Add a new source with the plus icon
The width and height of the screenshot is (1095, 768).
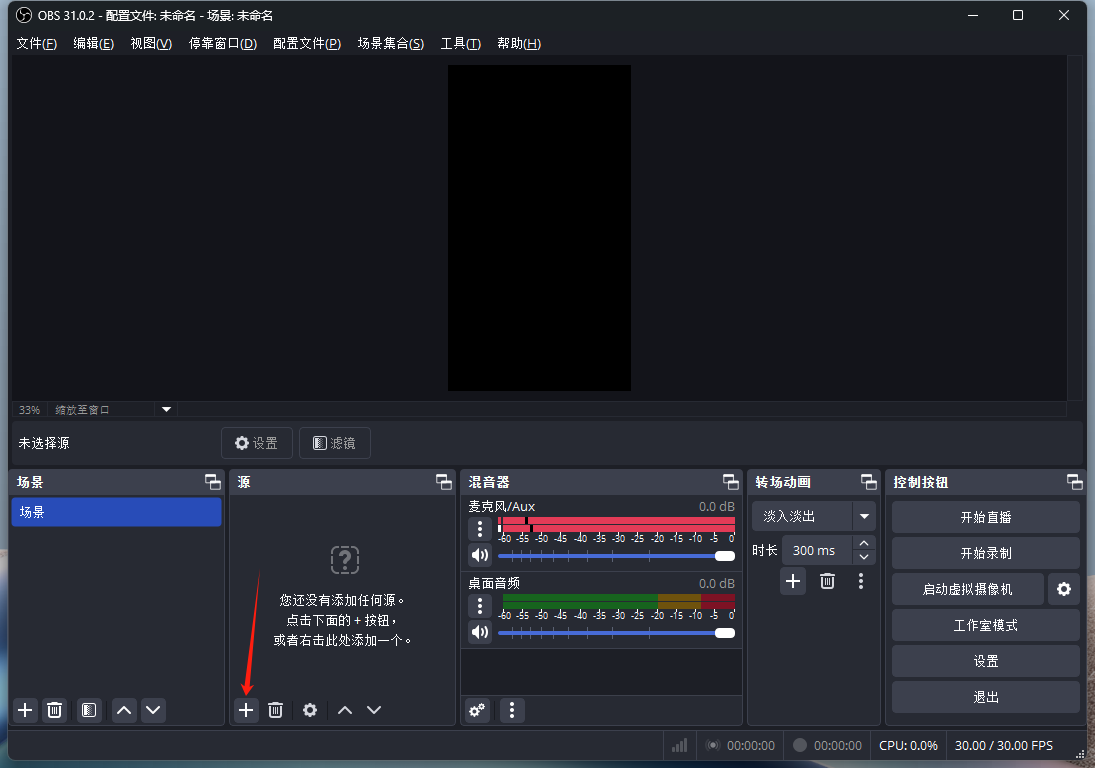coord(246,710)
